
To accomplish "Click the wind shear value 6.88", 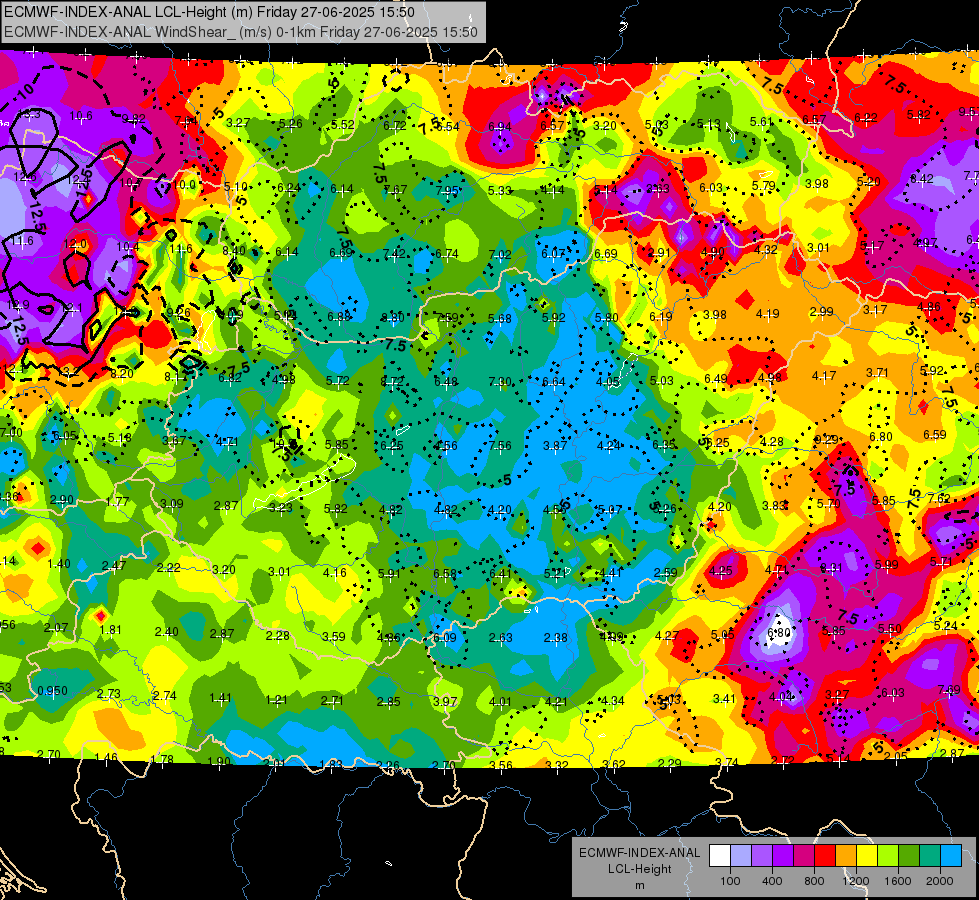I will (339, 317).
